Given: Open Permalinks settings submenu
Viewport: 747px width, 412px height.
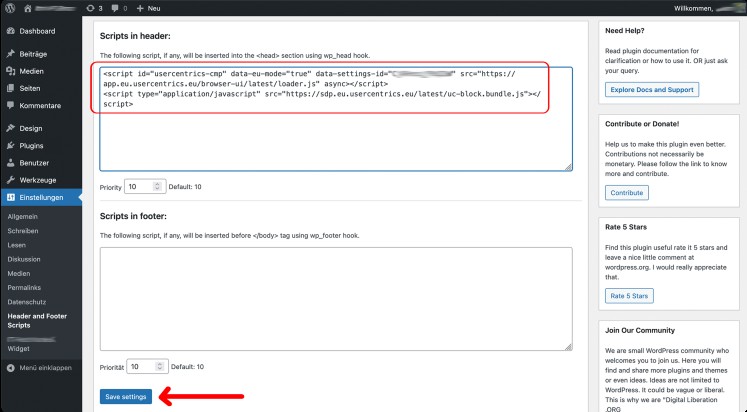Looking at the screenshot, I should coord(24,288).
